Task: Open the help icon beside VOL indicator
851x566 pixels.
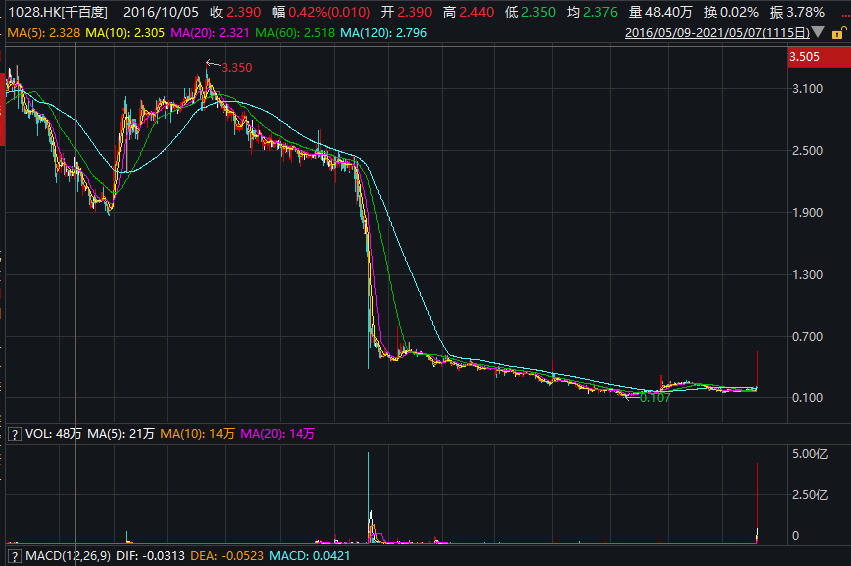Action: tap(14, 434)
